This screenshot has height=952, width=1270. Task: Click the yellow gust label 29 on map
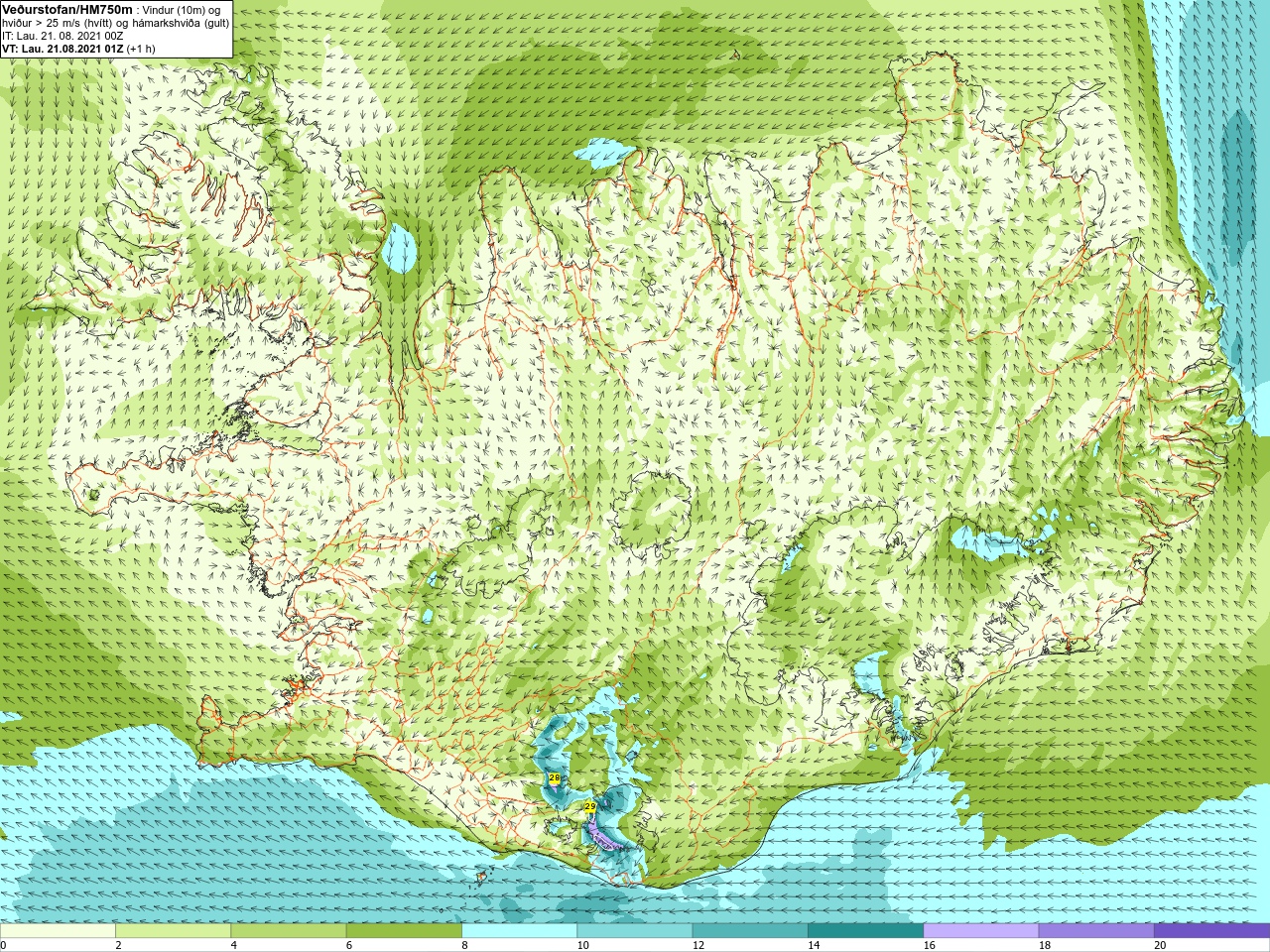coord(589,807)
